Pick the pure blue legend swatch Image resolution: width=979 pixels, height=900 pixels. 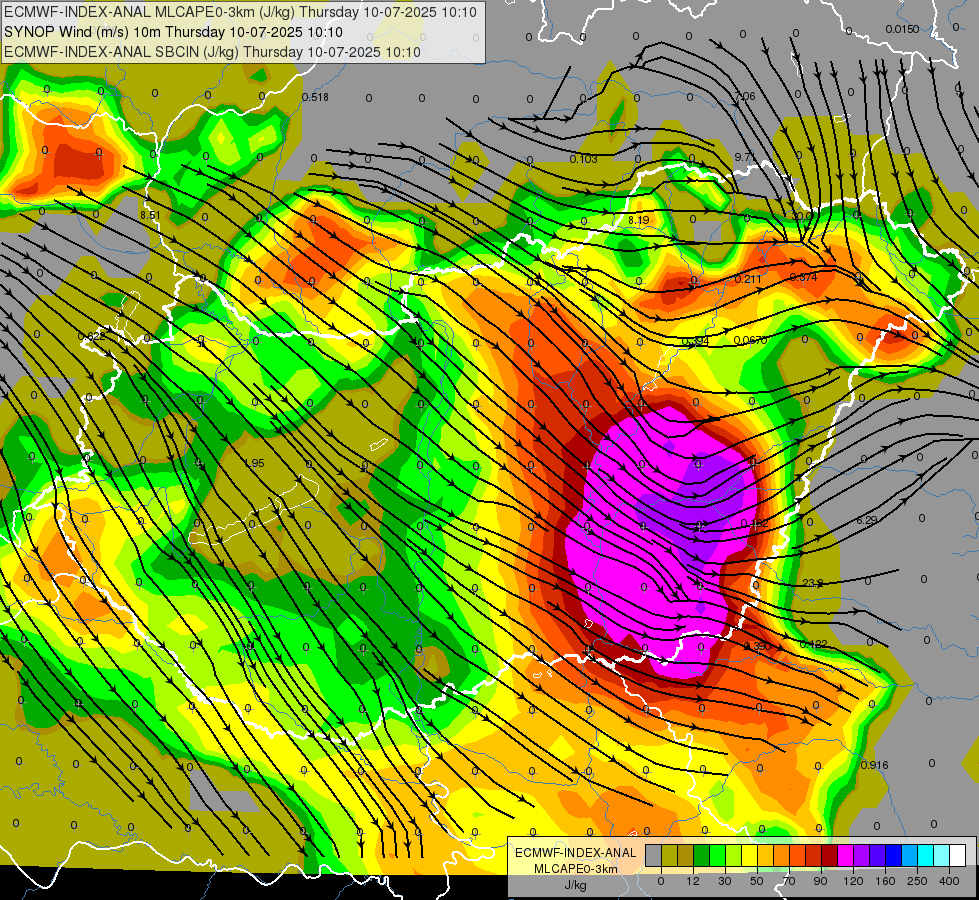click(894, 855)
